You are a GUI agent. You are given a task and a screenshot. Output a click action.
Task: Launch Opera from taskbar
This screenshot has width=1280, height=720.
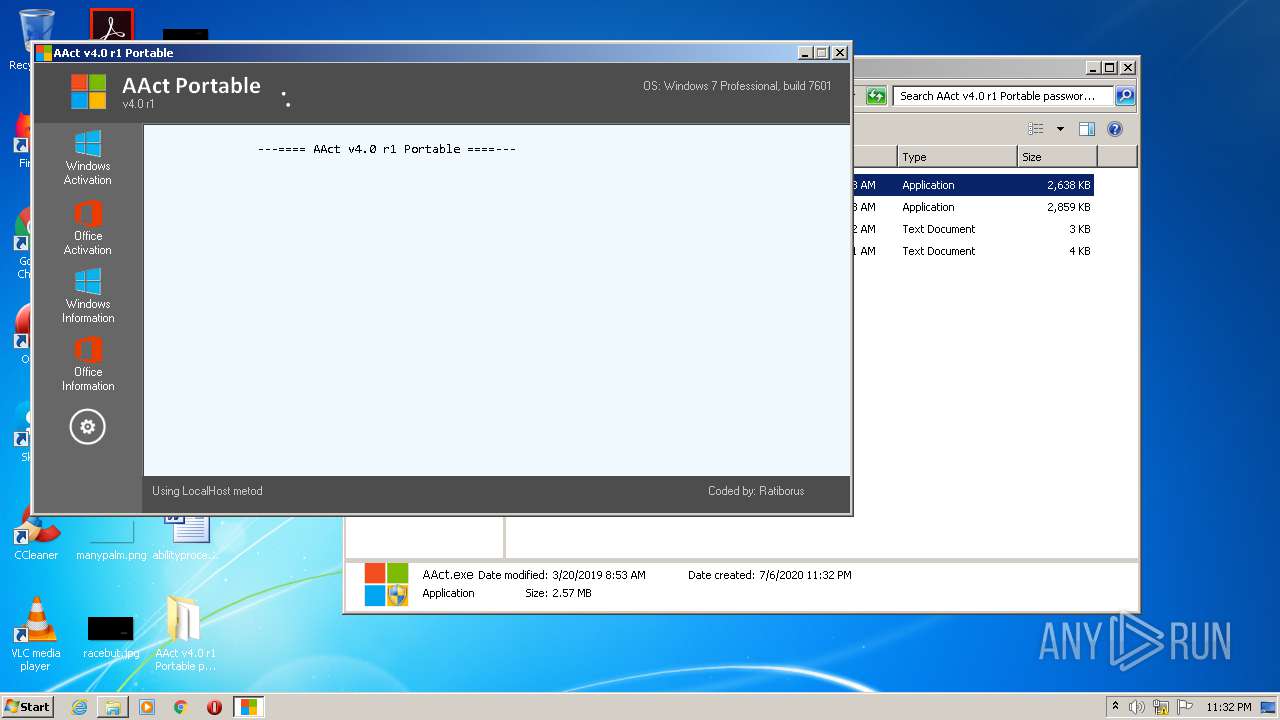tap(214, 707)
